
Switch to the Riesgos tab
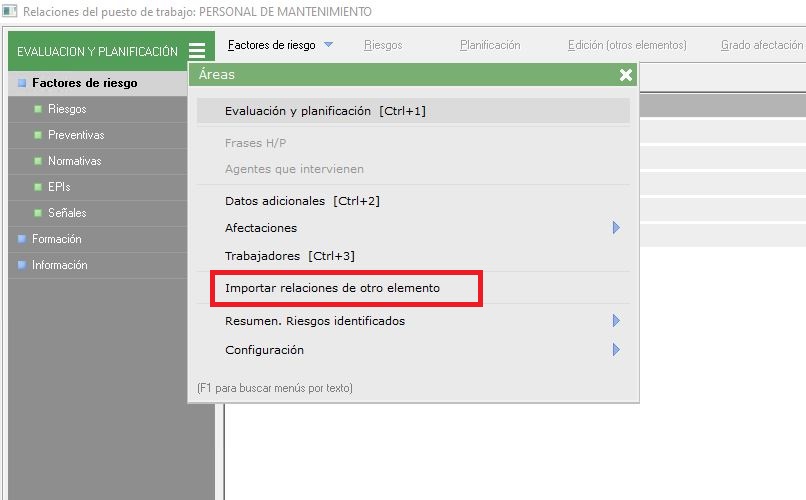point(383,45)
